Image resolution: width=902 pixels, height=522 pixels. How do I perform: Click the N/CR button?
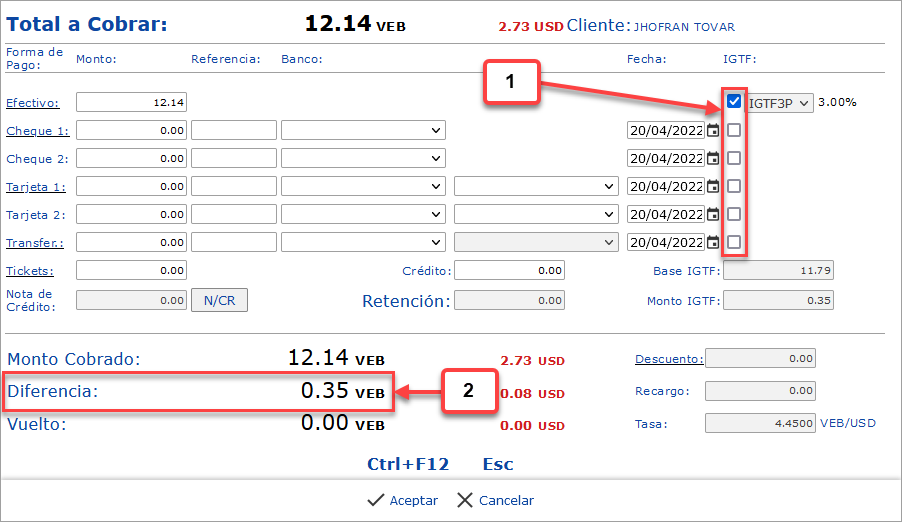(x=219, y=300)
